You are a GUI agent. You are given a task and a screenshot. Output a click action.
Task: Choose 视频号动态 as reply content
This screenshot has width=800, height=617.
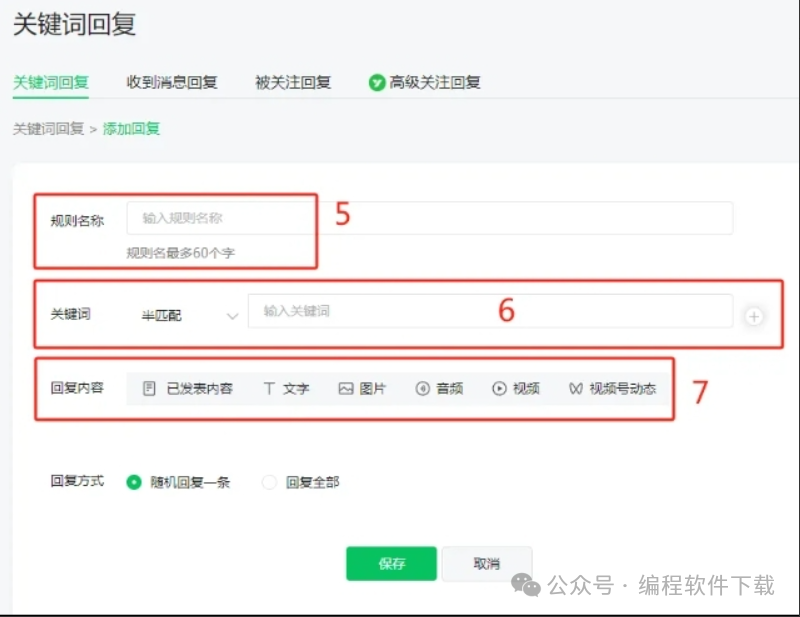click(x=612, y=389)
